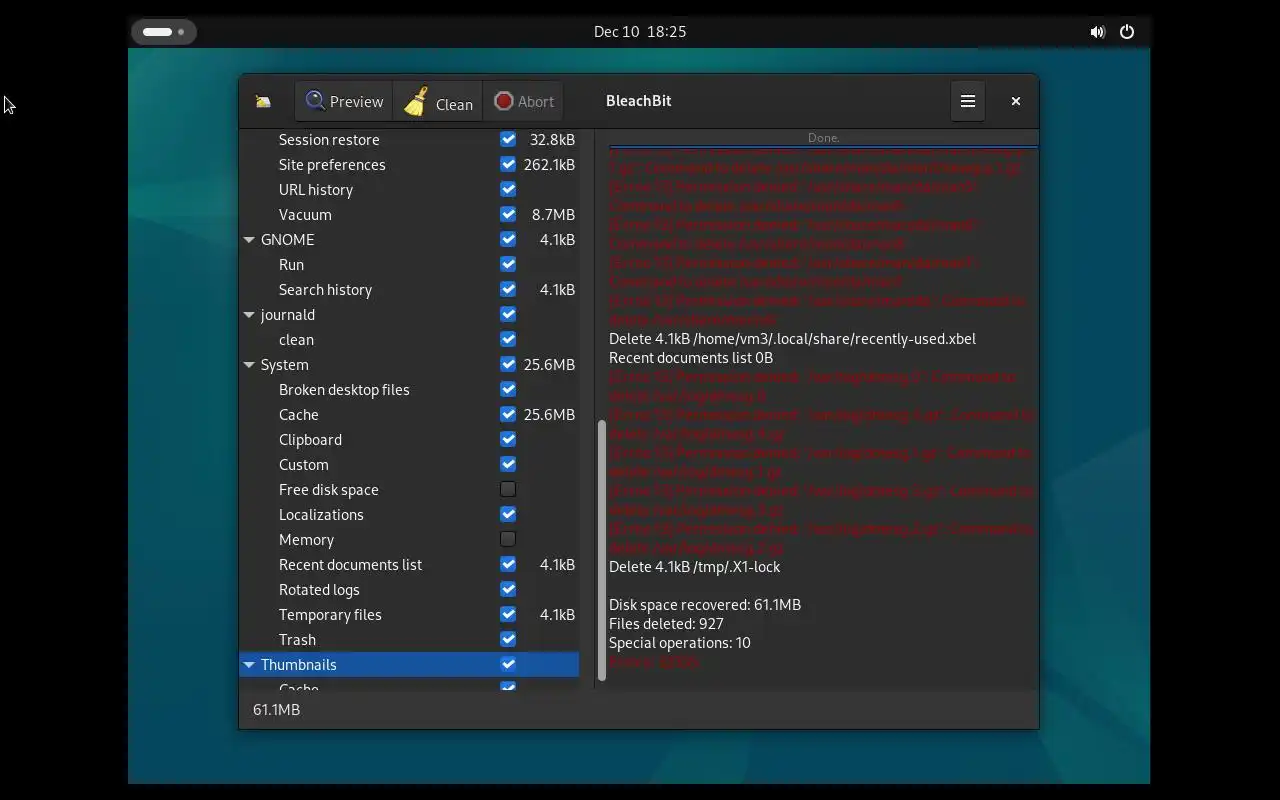Screen dimensions: 1280x800
Task: Select the Recent documents list item
Action: tap(350, 564)
